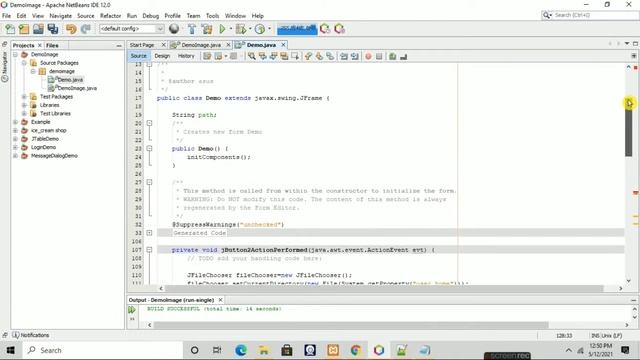Image resolution: width=640 pixels, height=360 pixels.
Task: Click the Save All toolbar icon
Action: [x=53, y=29]
